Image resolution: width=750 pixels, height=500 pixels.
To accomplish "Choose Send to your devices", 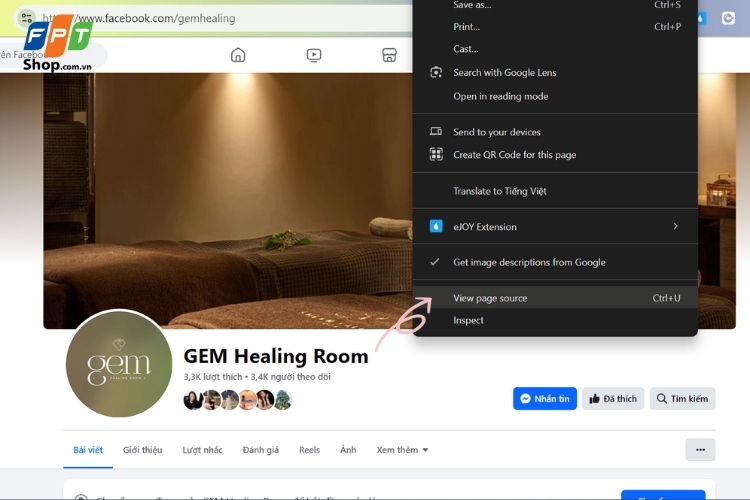I will pos(555,132).
